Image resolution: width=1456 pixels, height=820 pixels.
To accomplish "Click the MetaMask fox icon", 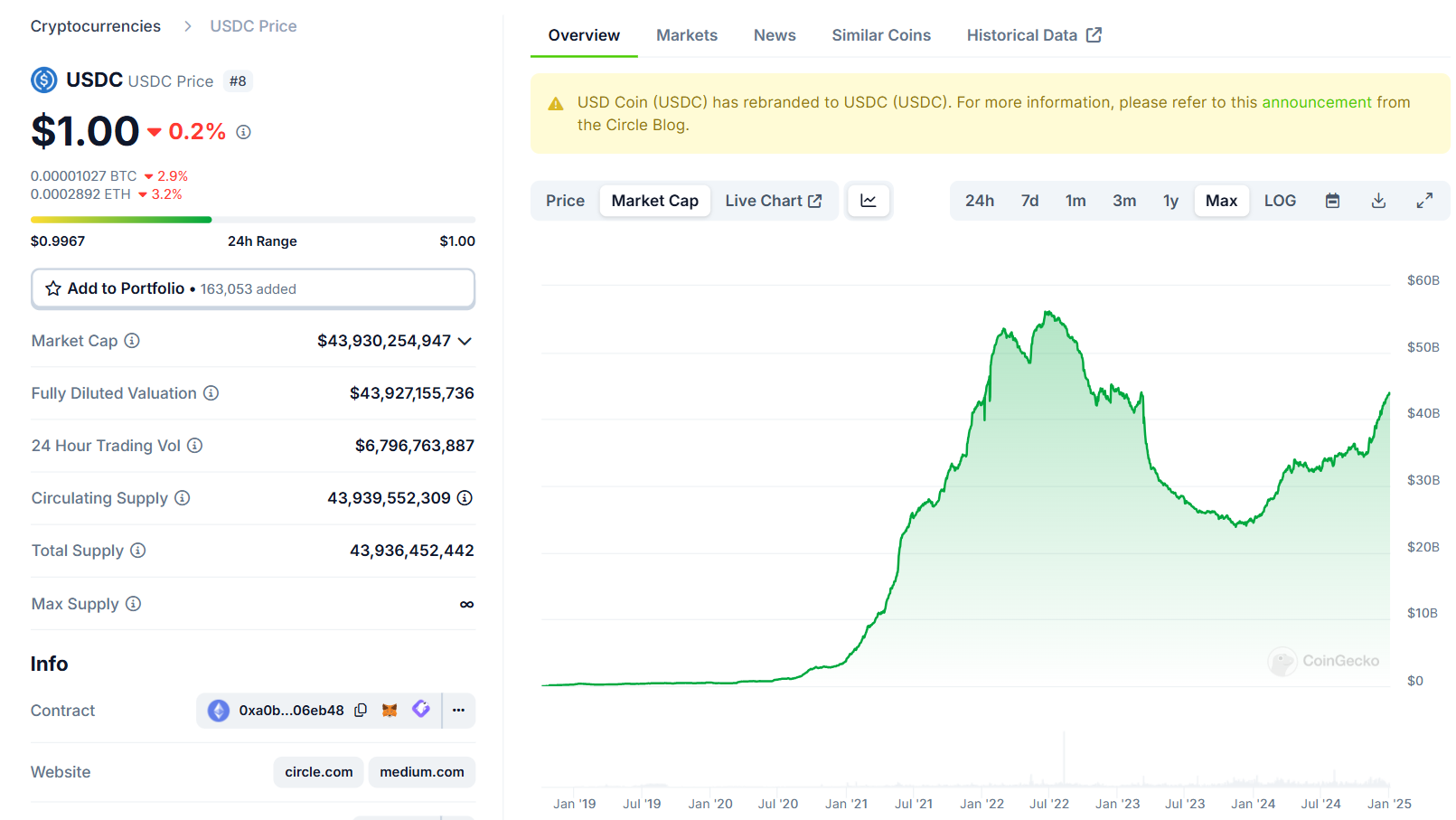I will (390, 711).
